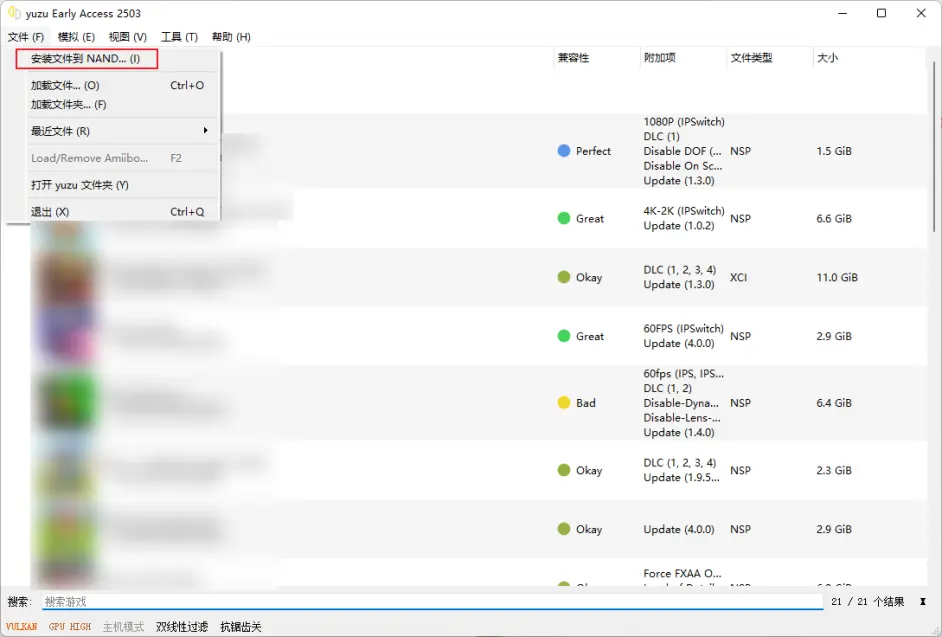Image resolution: width=942 pixels, height=637 pixels.
Task: Click the blue Perfect compatibility dot
Action: [x=564, y=151]
